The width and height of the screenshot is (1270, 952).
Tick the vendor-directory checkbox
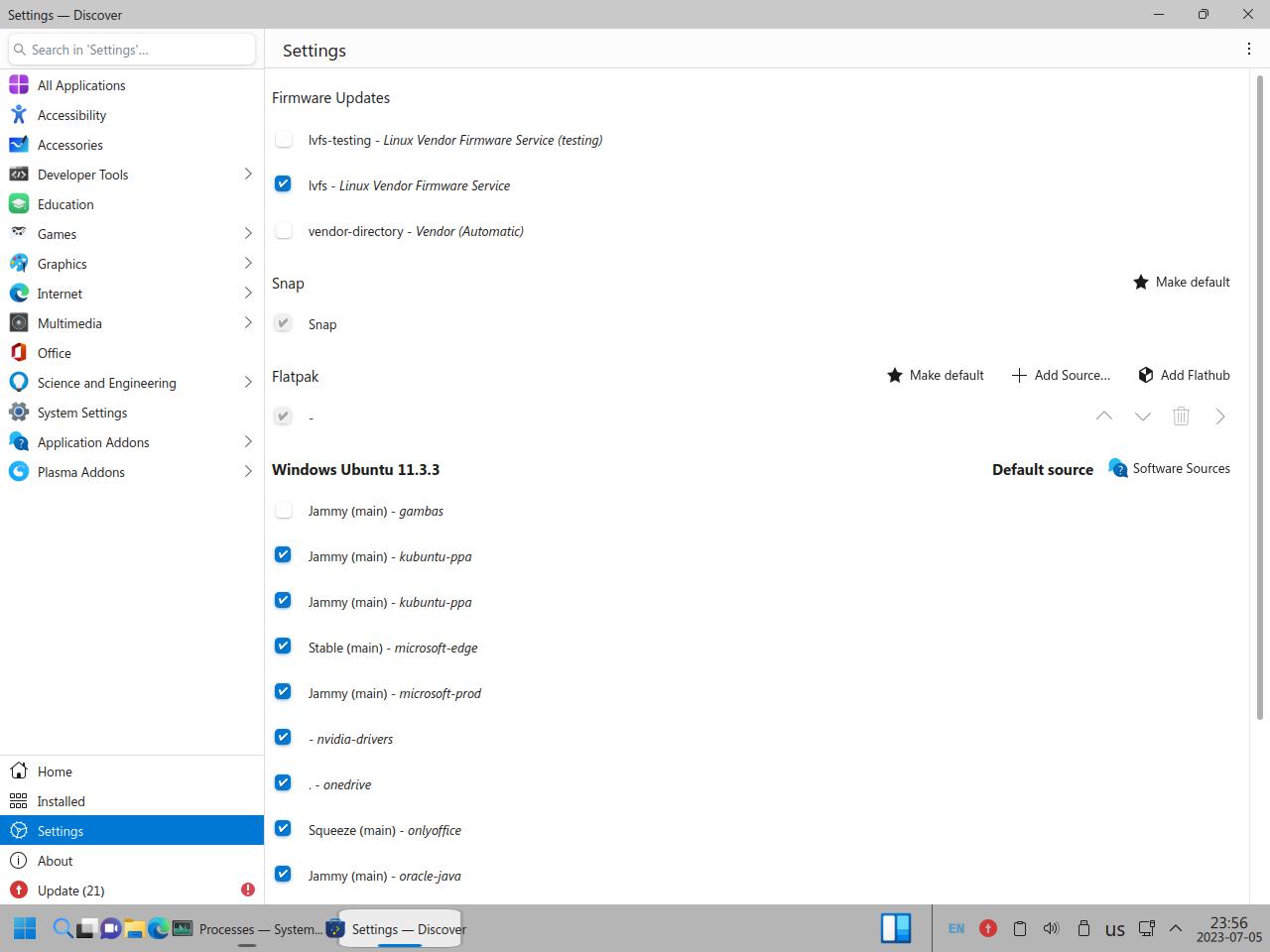click(x=284, y=230)
